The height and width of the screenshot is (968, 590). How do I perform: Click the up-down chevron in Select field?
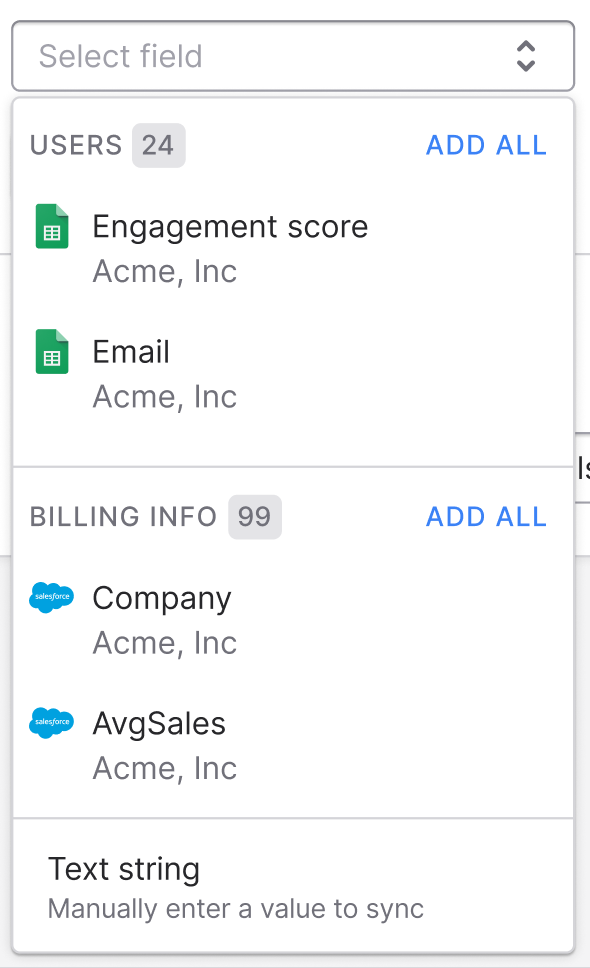[x=525, y=56]
